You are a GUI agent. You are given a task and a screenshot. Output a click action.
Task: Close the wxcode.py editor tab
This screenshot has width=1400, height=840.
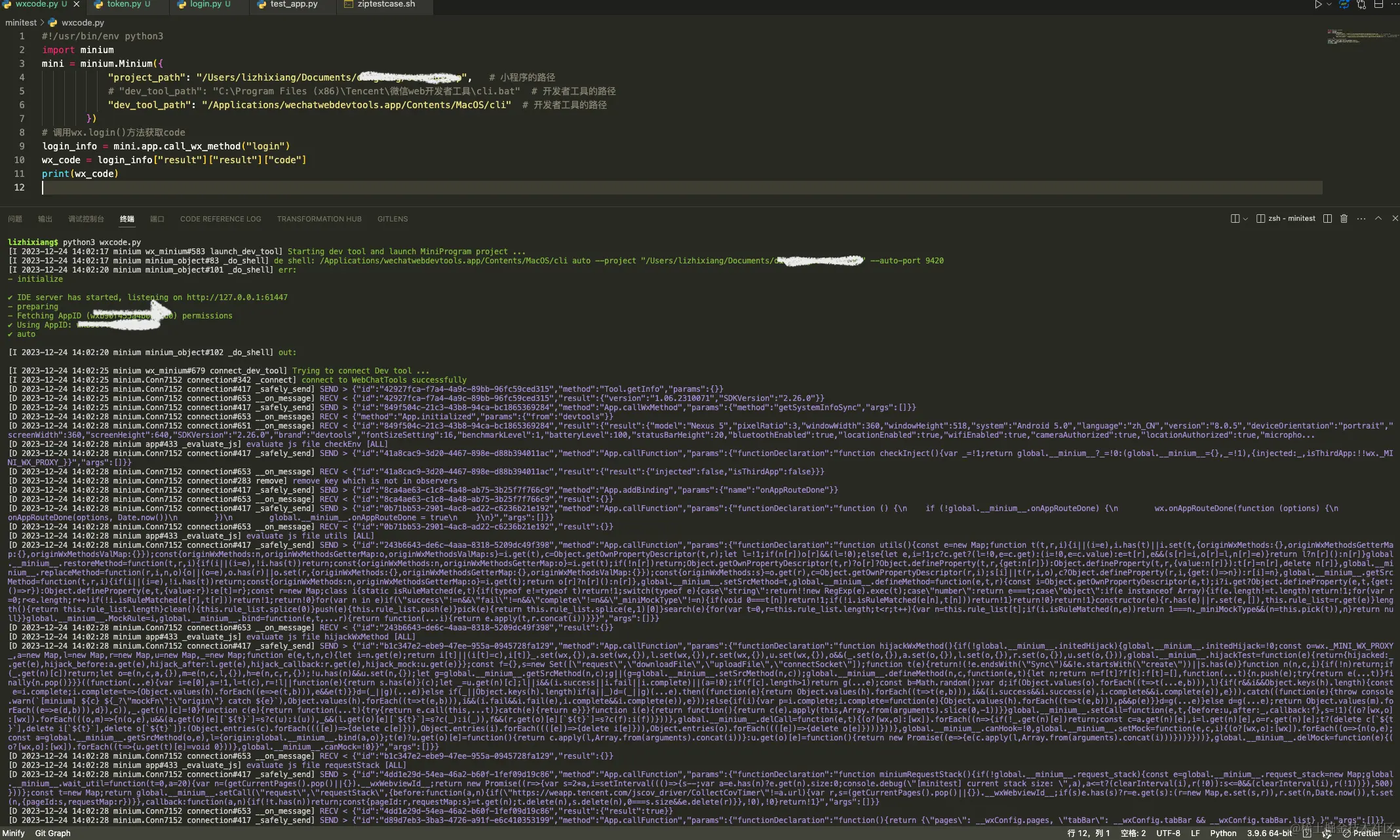tap(77, 5)
